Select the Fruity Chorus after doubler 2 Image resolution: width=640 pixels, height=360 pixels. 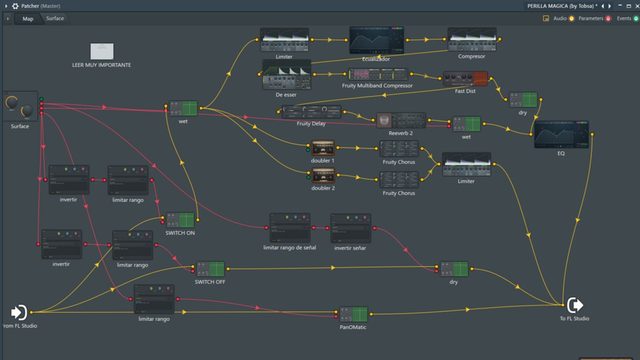click(x=399, y=180)
